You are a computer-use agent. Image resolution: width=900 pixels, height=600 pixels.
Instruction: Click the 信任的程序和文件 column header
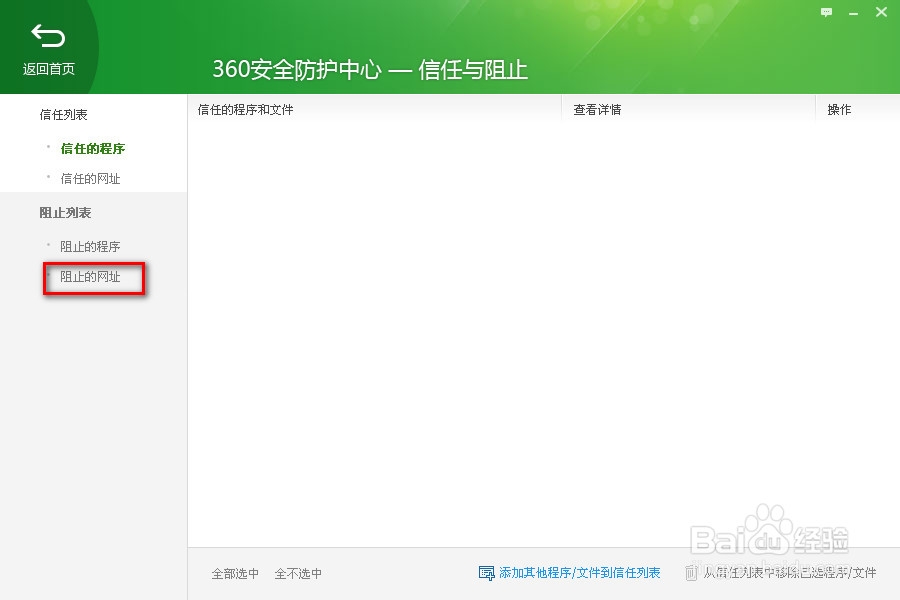click(x=245, y=110)
